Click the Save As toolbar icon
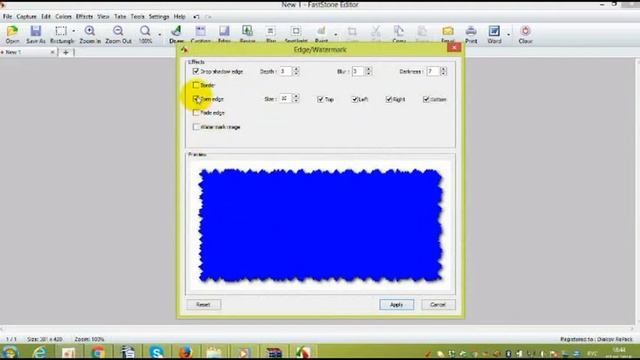The width and height of the screenshot is (640, 360). point(36,34)
